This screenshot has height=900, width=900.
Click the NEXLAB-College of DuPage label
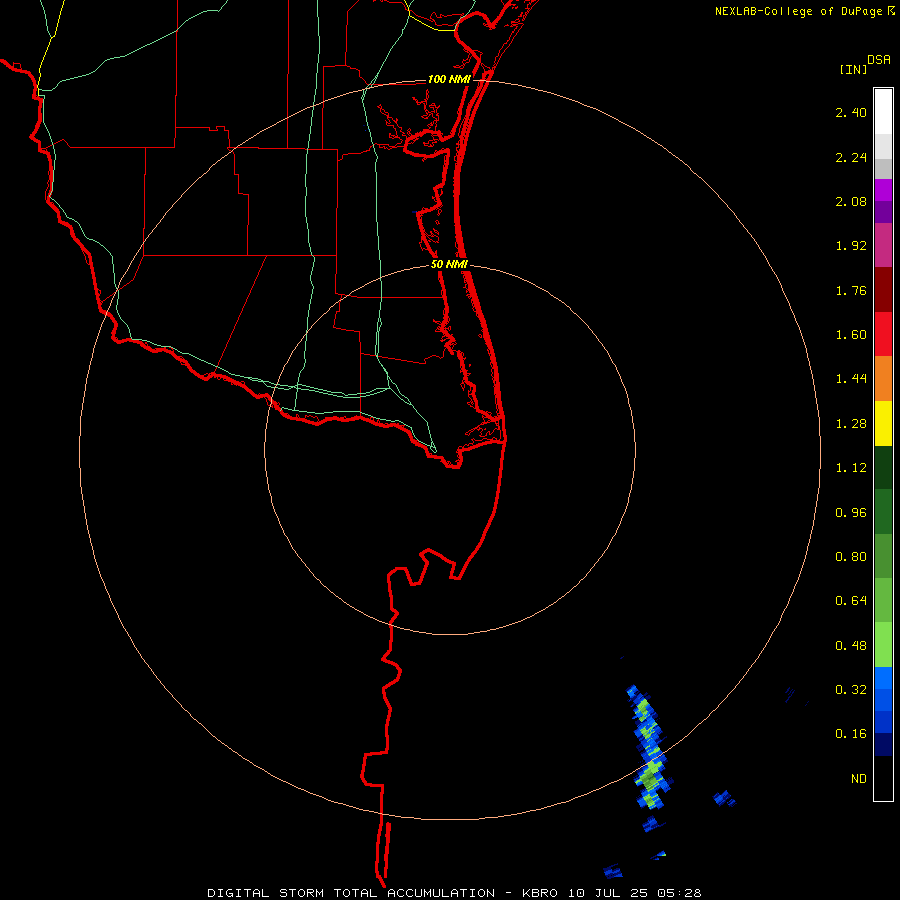point(798,11)
